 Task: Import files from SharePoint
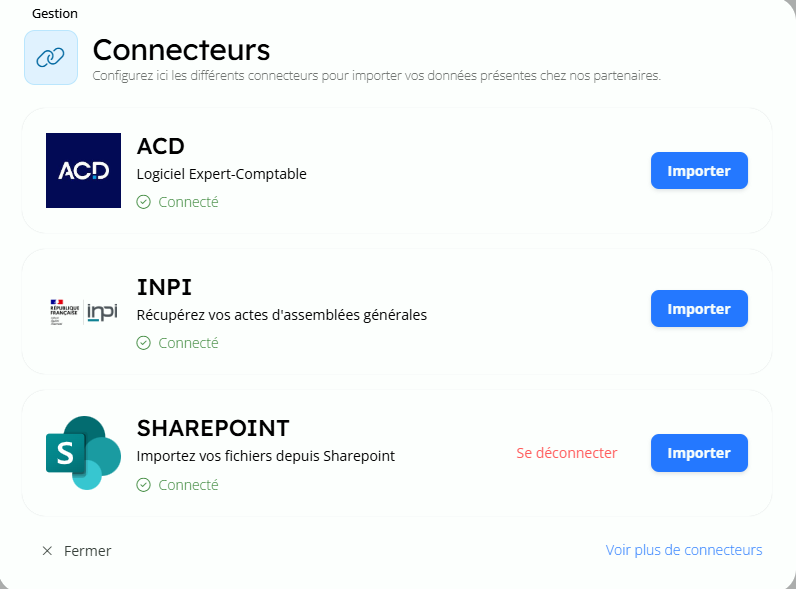tap(699, 453)
